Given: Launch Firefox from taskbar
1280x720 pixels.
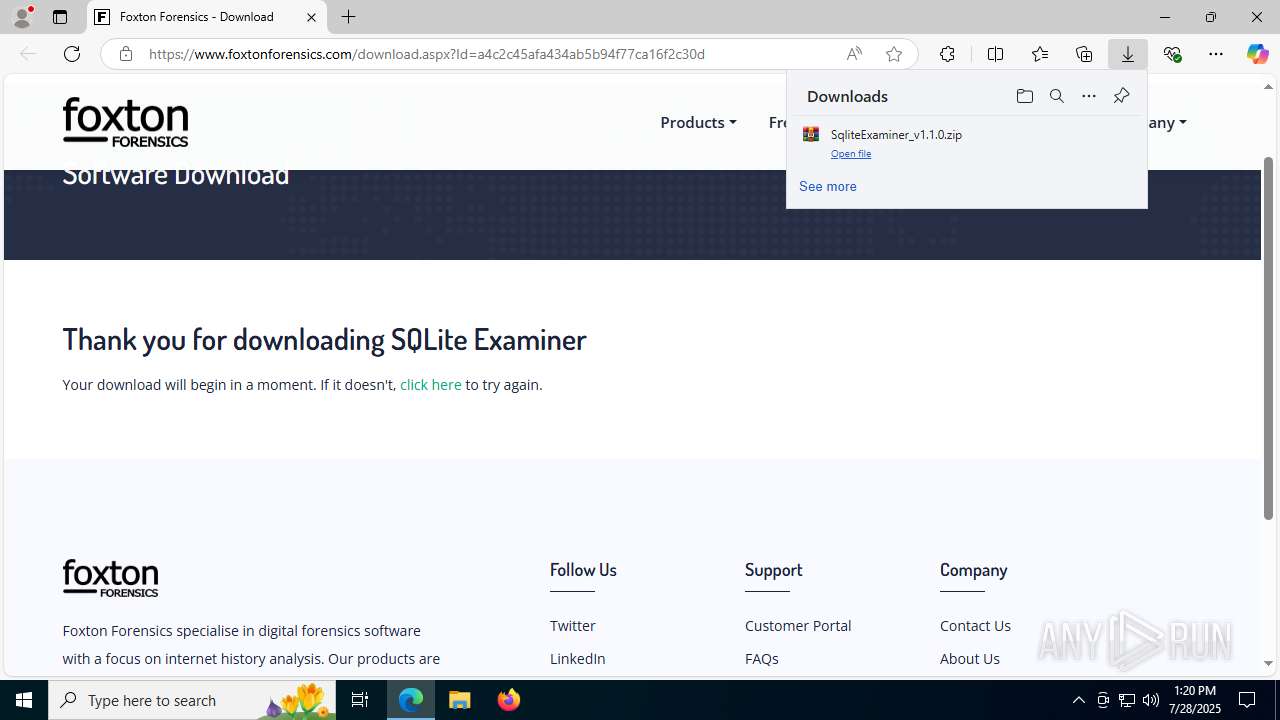Looking at the screenshot, I should (x=509, y=700).
